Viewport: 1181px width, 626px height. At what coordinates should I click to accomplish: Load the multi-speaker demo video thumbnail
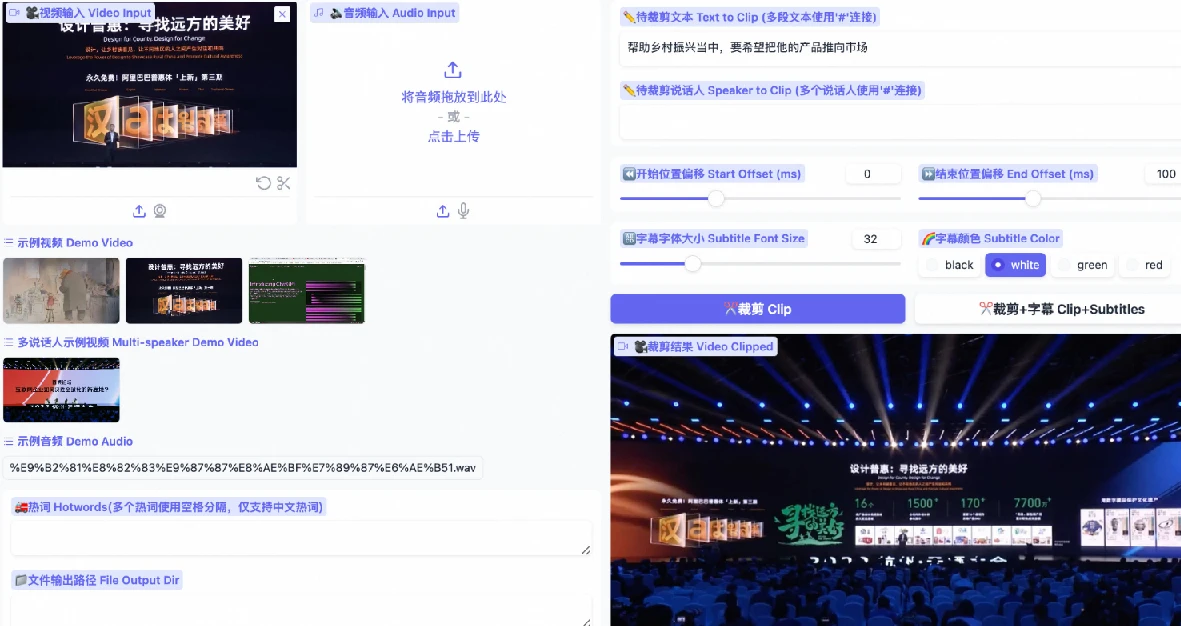tap(61, 390)
